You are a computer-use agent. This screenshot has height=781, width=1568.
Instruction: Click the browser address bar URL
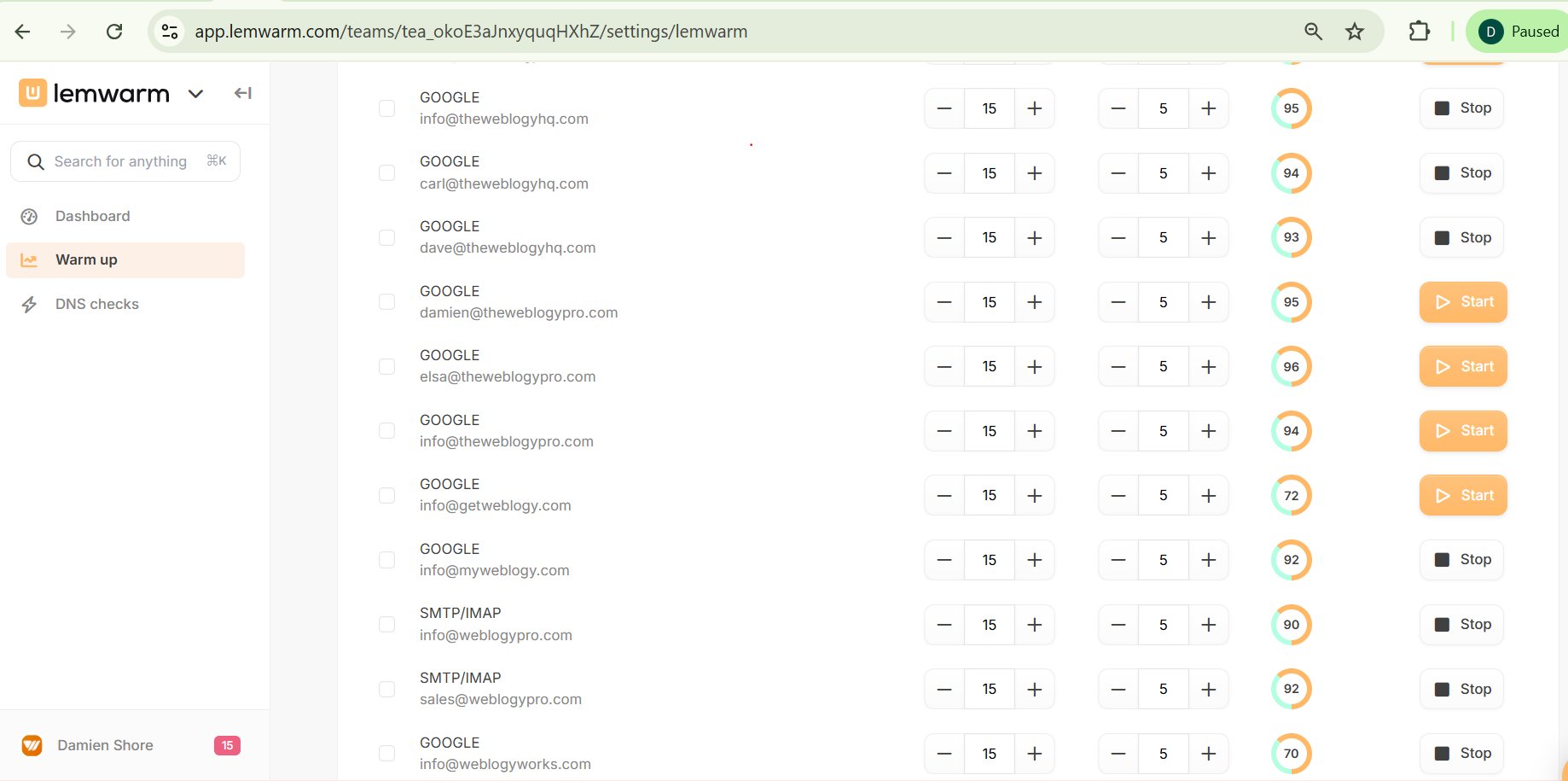pyautogui.click(x=471, y=32)
